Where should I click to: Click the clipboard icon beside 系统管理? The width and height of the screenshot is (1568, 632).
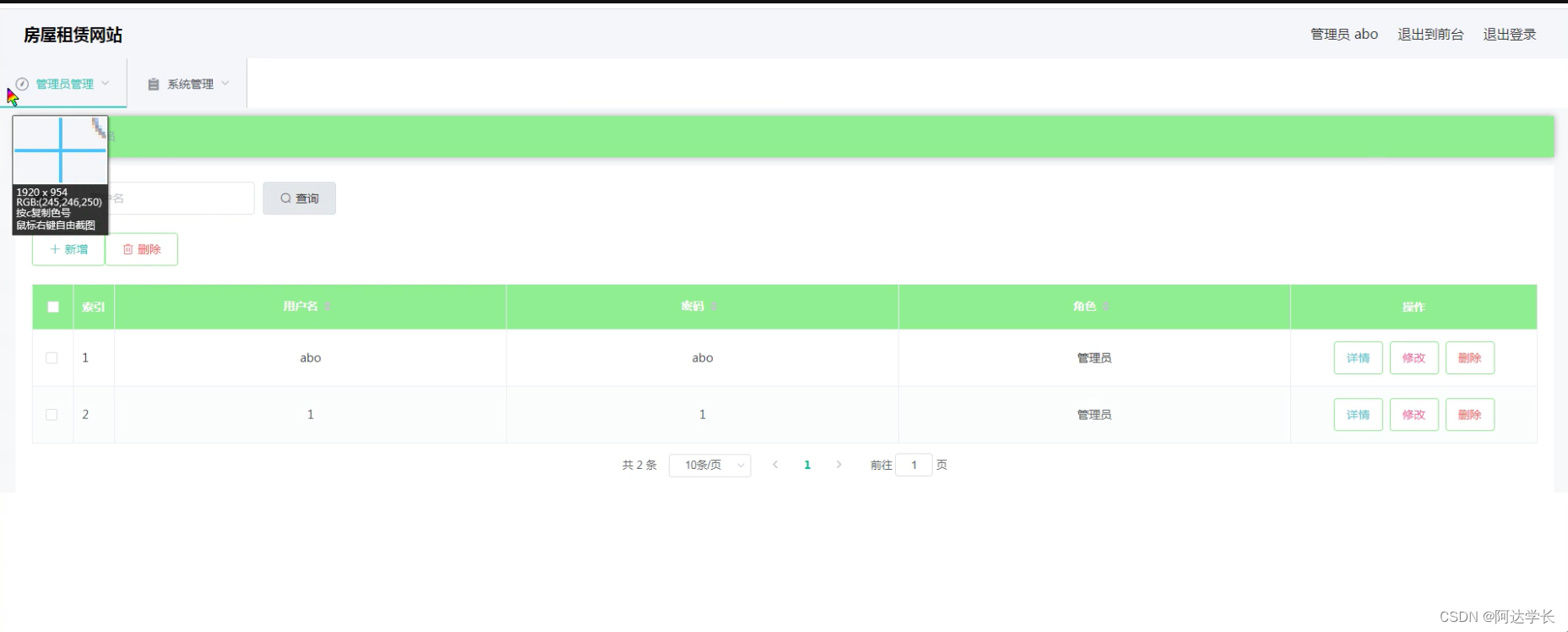pos(154,84)
